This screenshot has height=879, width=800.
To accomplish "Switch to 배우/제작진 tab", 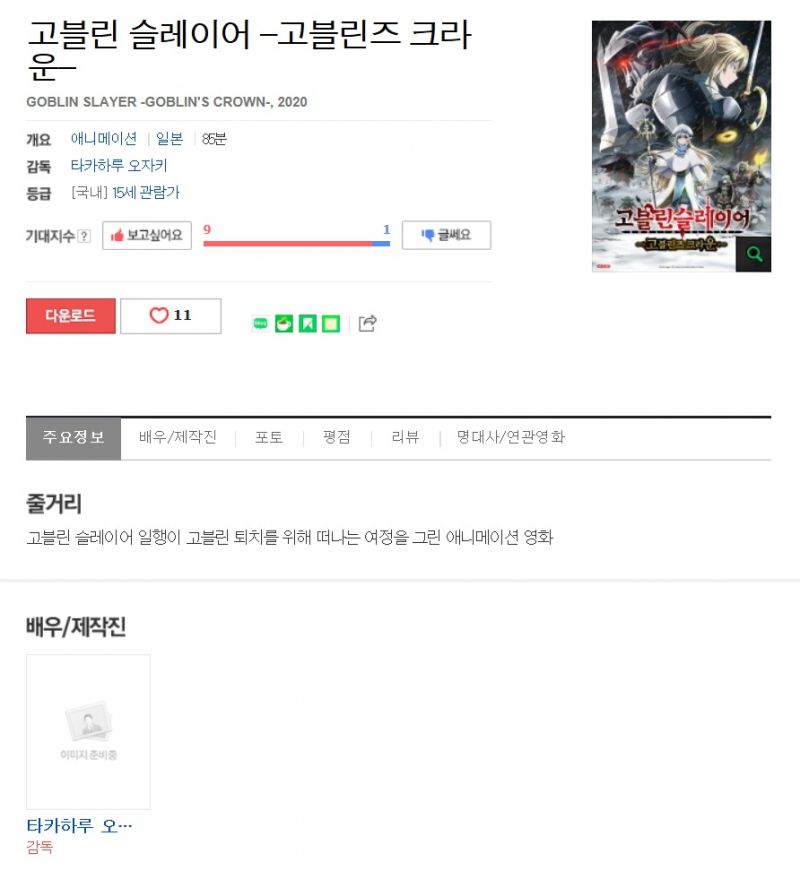I will (x=178, y=437).
